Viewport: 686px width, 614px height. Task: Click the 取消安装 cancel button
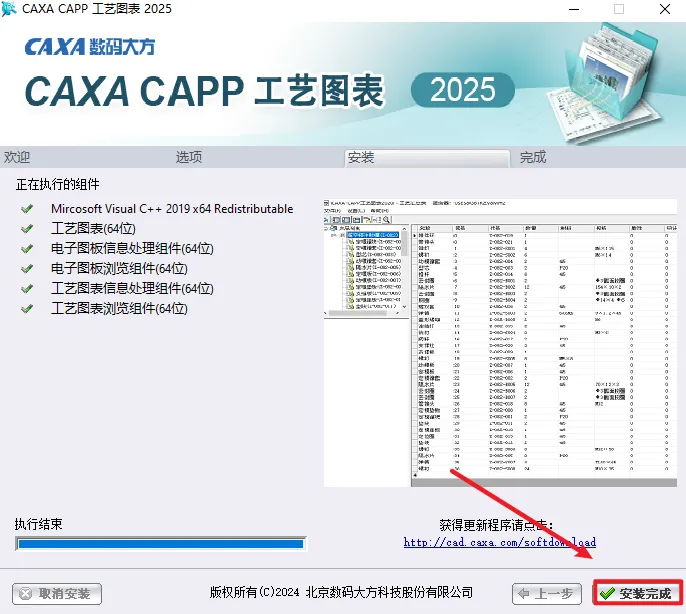coord(57,594)
